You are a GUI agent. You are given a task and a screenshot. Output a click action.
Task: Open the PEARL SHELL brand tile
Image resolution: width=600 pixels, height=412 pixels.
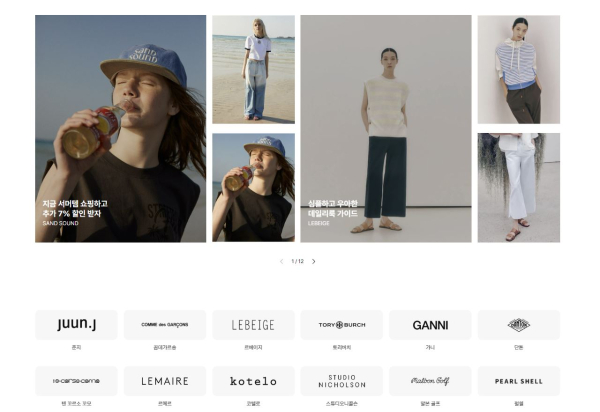click(x=518, y=381)
